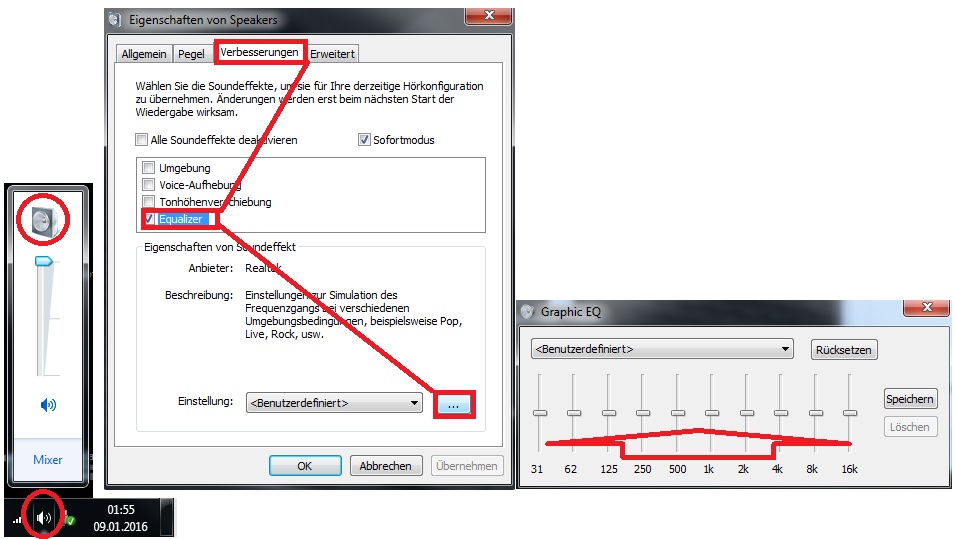
Task: Click the 1k band slider handle
Action: point(712,413)
